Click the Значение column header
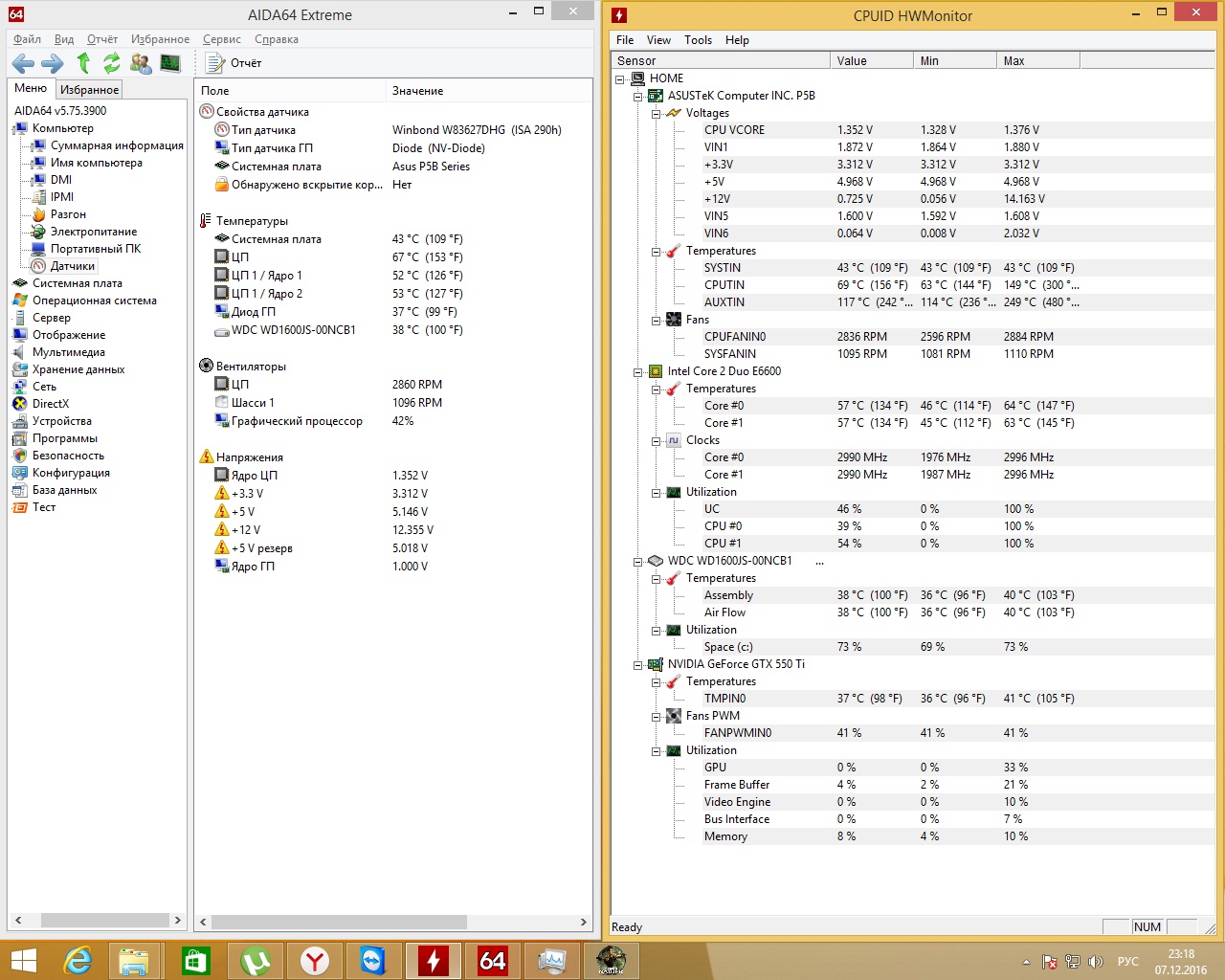This screenshot has width=1225, height=980. pyautogui.click(x=489, y=91)
